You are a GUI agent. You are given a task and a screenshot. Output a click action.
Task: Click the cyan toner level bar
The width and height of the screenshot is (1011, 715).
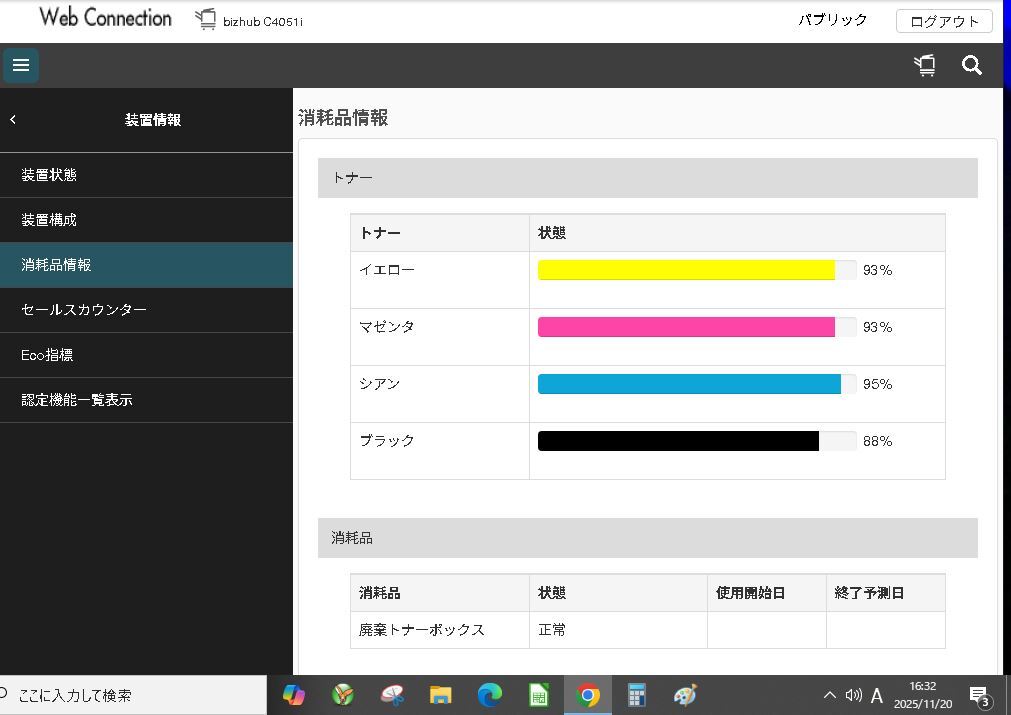[697, 384]
